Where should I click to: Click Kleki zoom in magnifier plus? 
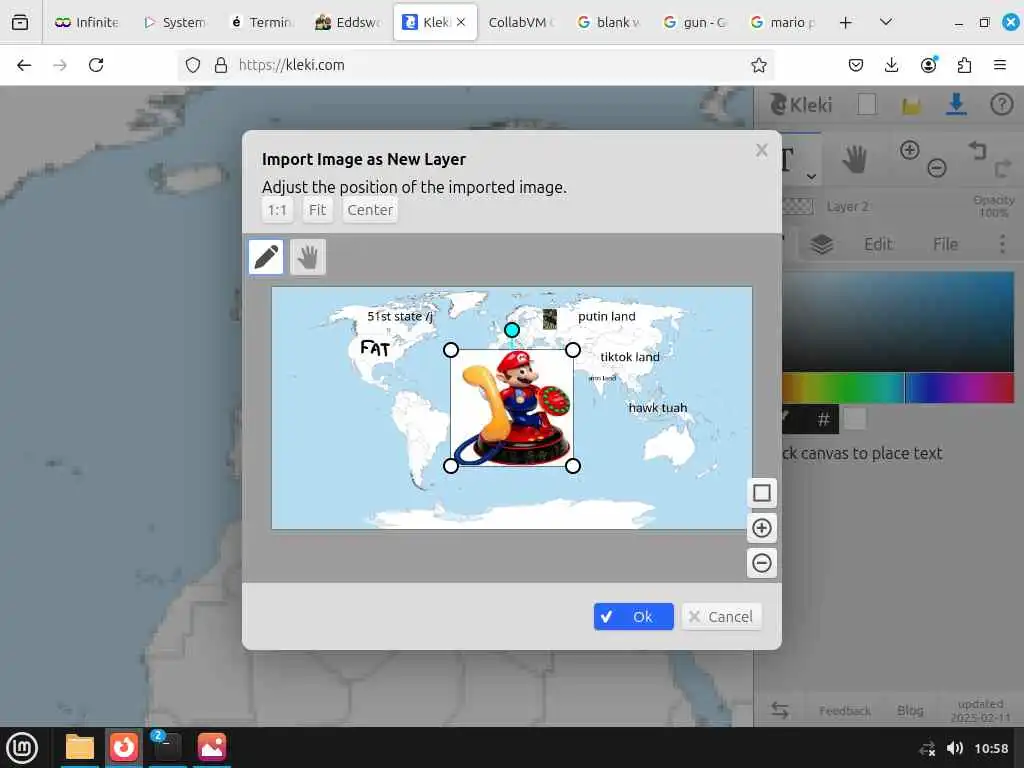(x=909, y=150)
